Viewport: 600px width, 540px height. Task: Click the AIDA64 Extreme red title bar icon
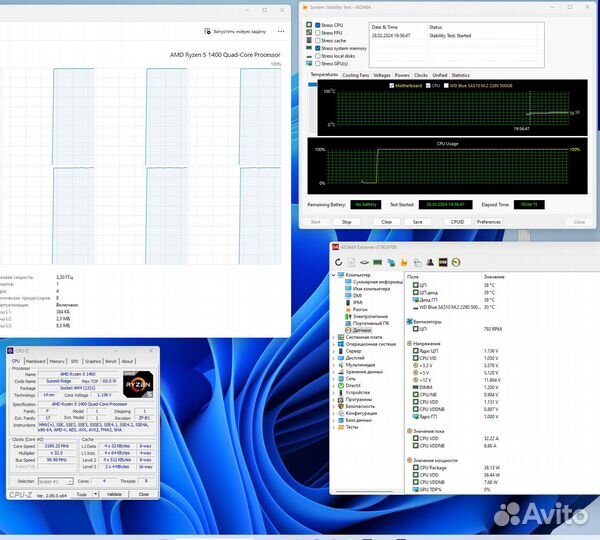336,247
